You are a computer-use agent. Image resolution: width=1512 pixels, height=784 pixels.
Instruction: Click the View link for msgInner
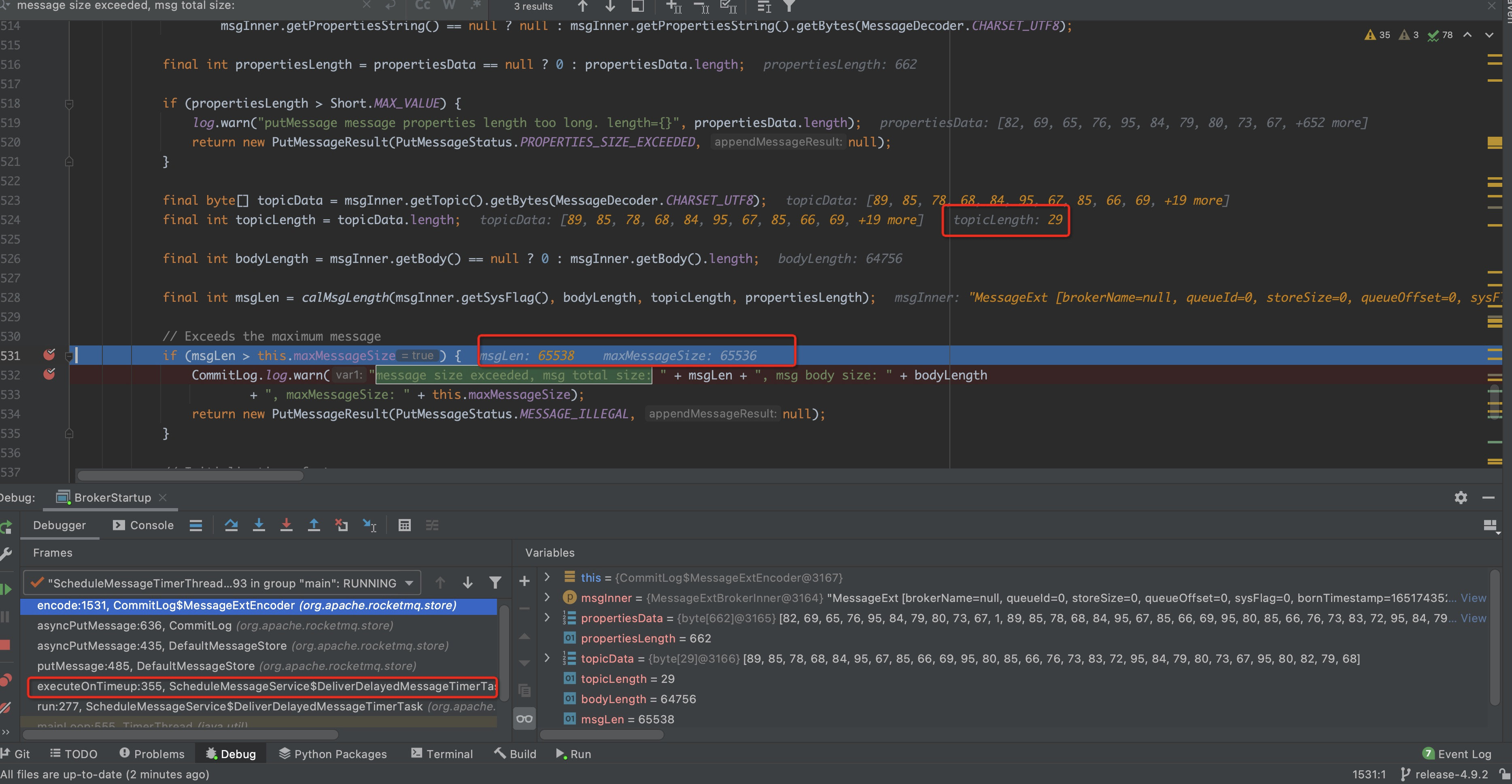[x=1473, y=598]
